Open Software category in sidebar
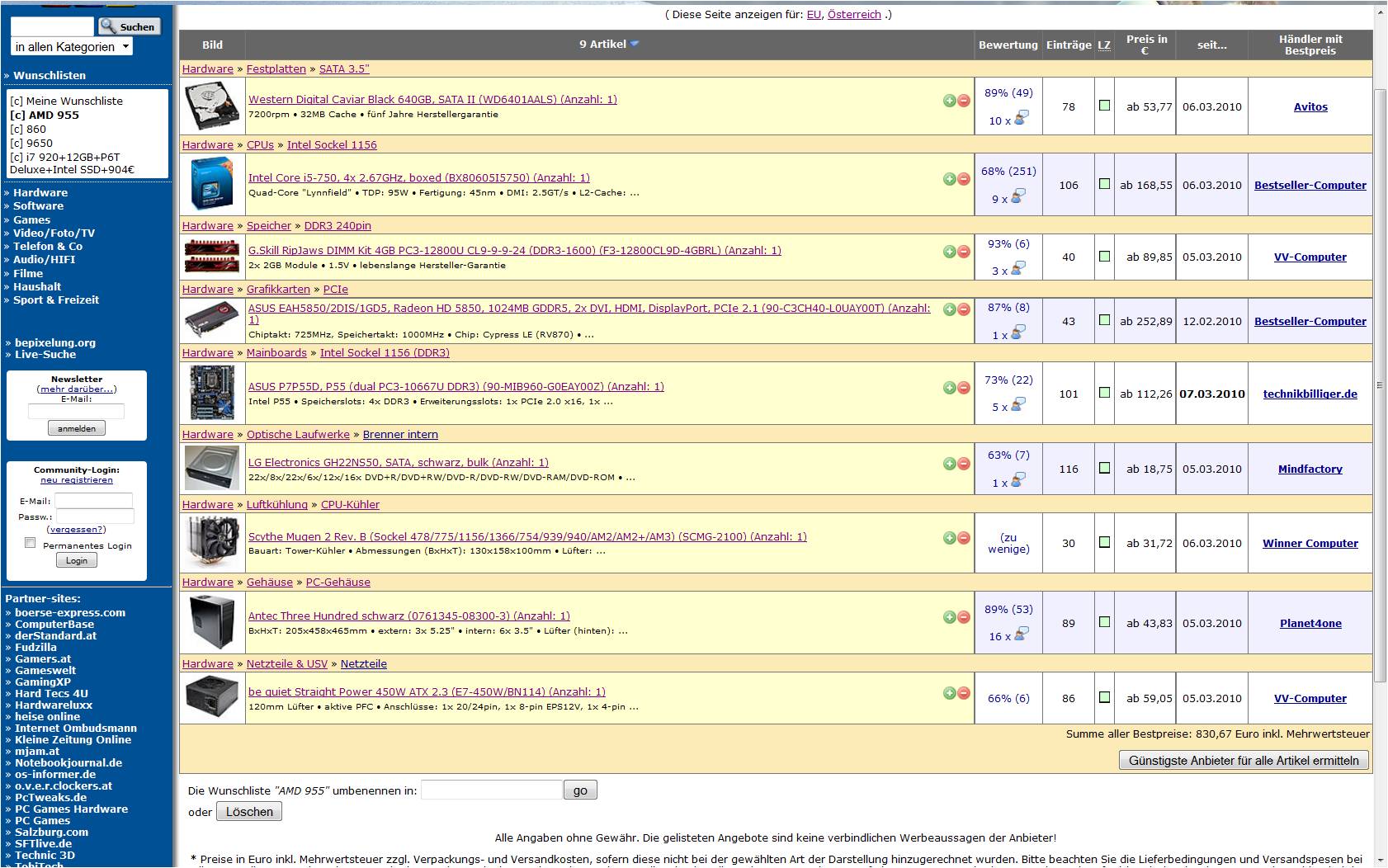 pos(38,206)
